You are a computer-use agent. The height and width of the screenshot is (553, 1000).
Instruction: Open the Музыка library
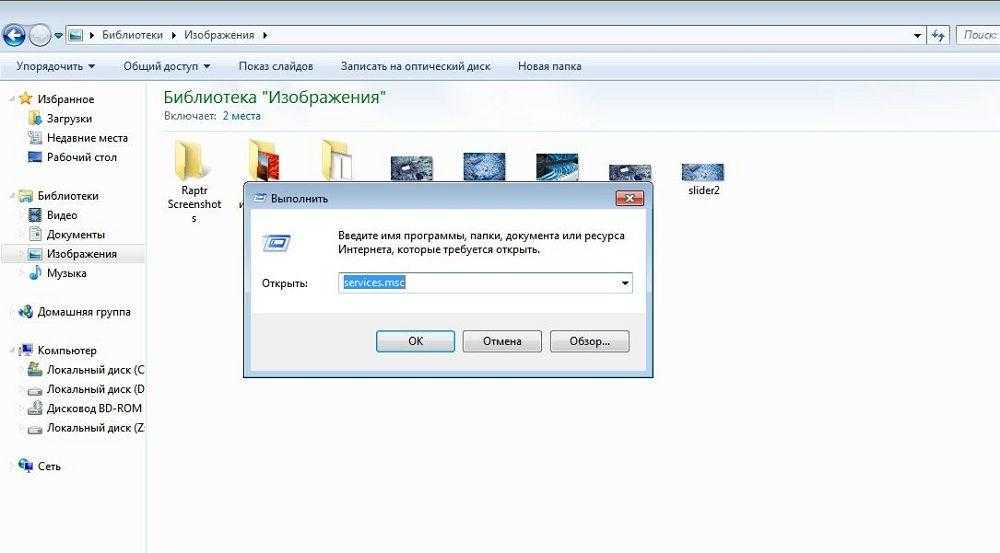coord(66,273)
